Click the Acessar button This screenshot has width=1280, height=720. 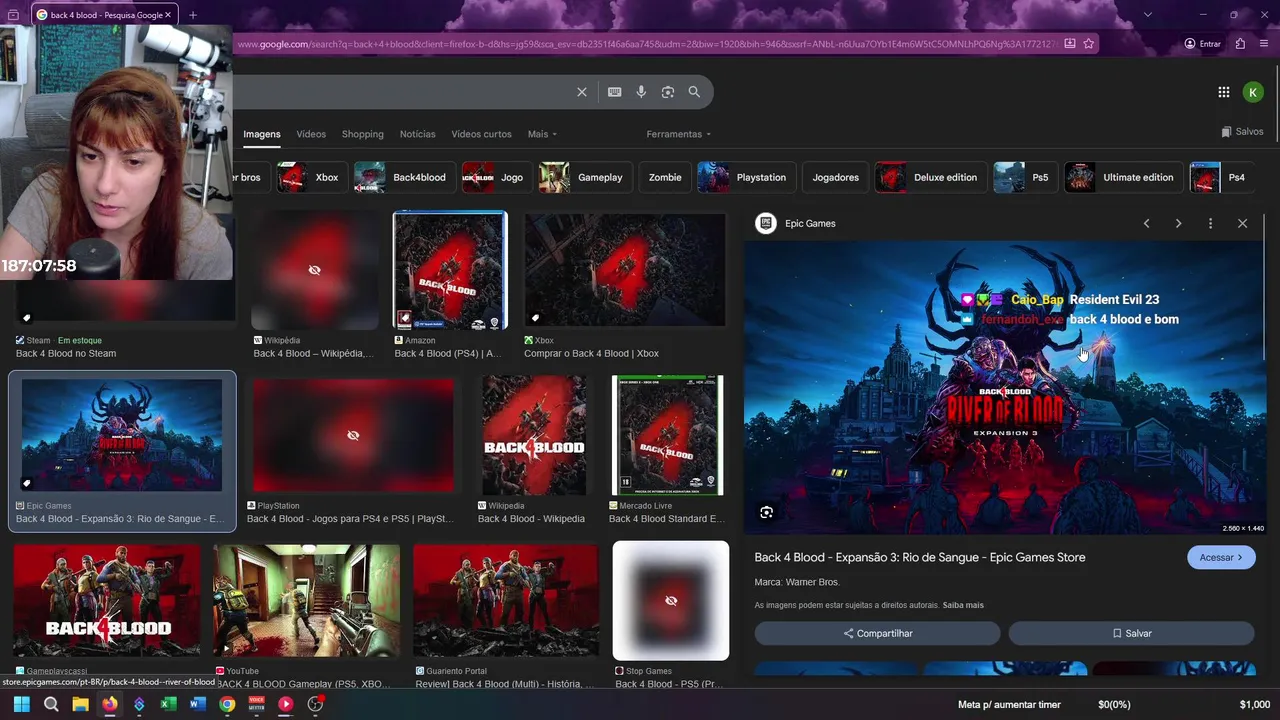1221,558
